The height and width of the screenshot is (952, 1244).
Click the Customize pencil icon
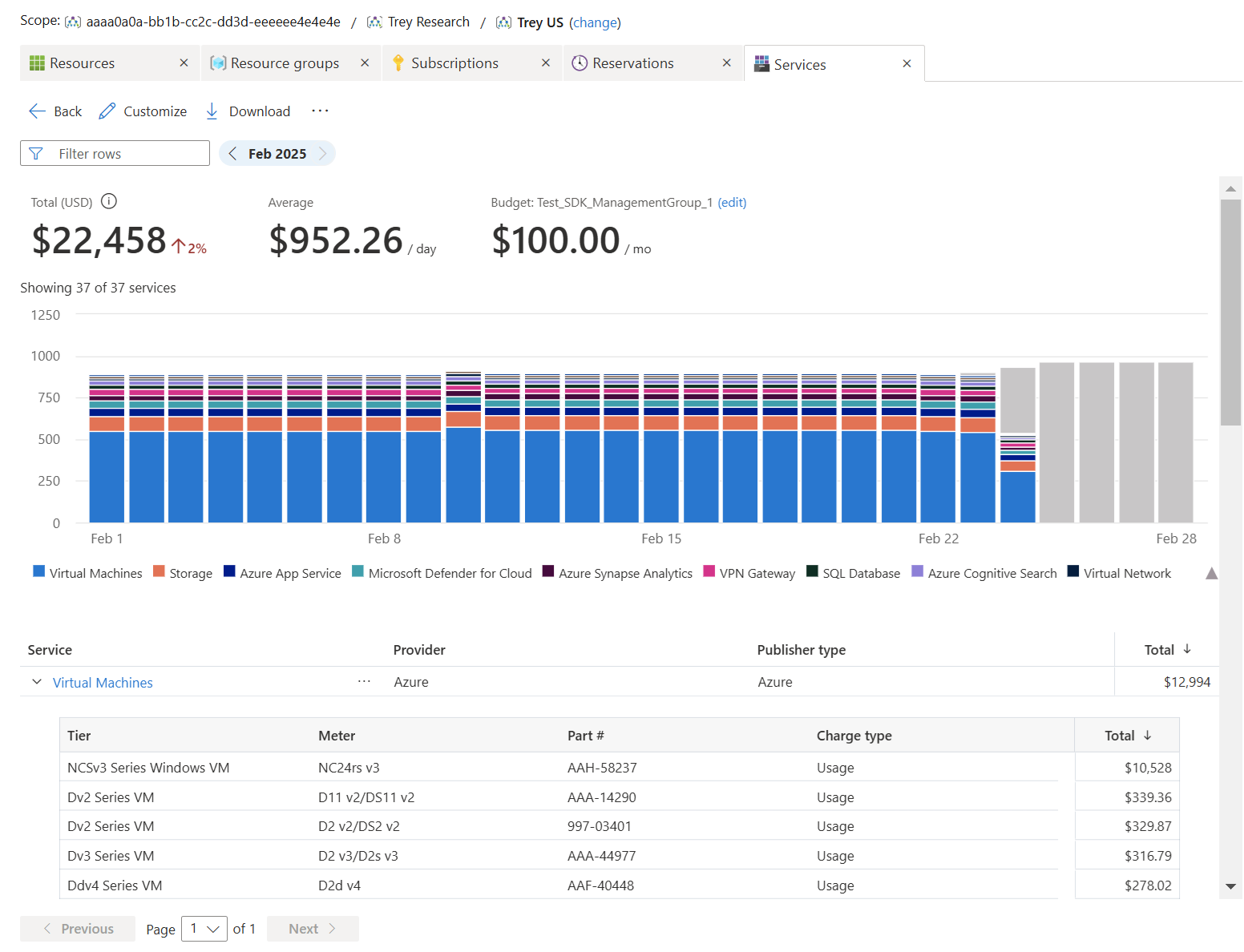(107, 111)
